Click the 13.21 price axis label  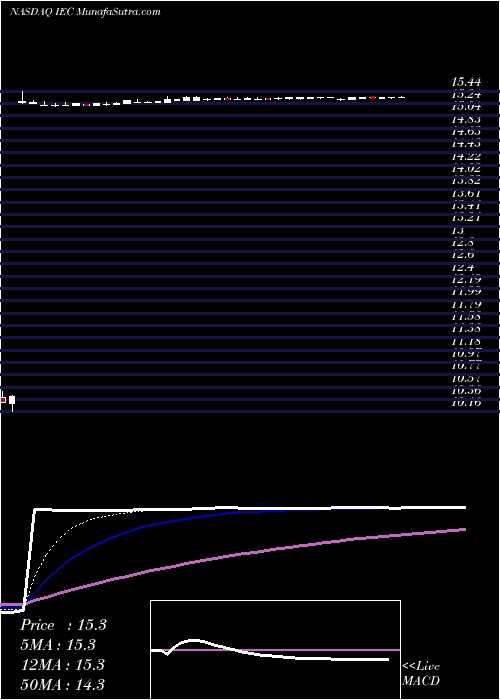point(466,218)
